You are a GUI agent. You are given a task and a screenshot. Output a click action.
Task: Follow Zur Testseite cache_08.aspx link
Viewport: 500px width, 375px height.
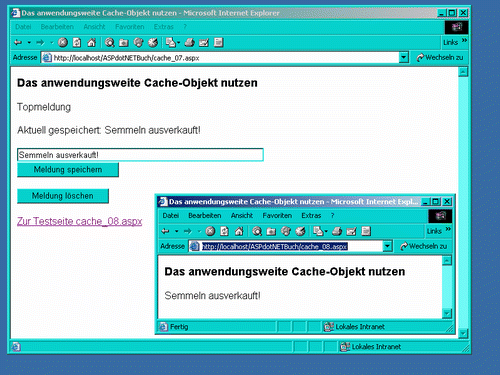pos(80,221)
